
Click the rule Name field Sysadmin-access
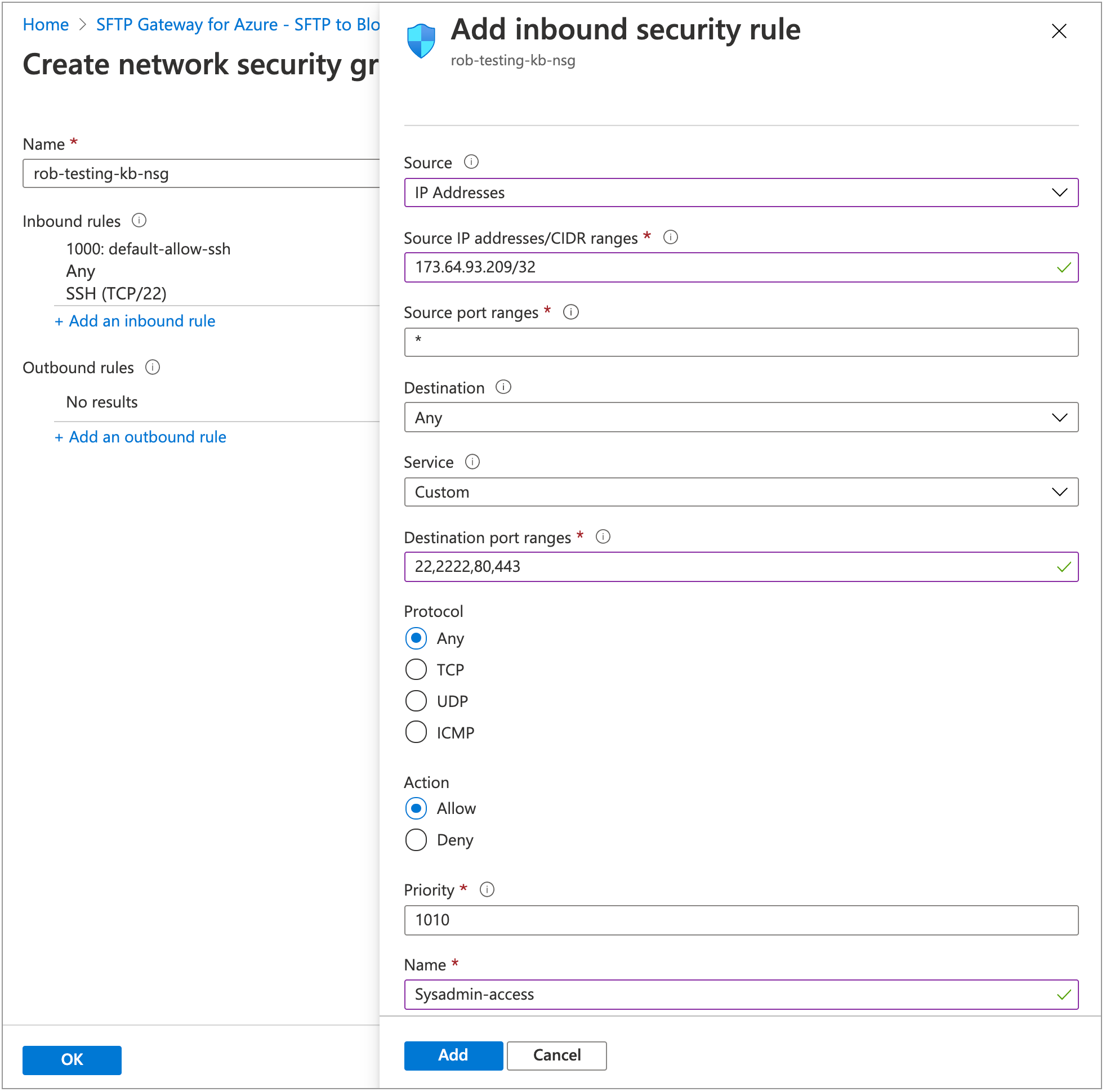click(741, 995)
